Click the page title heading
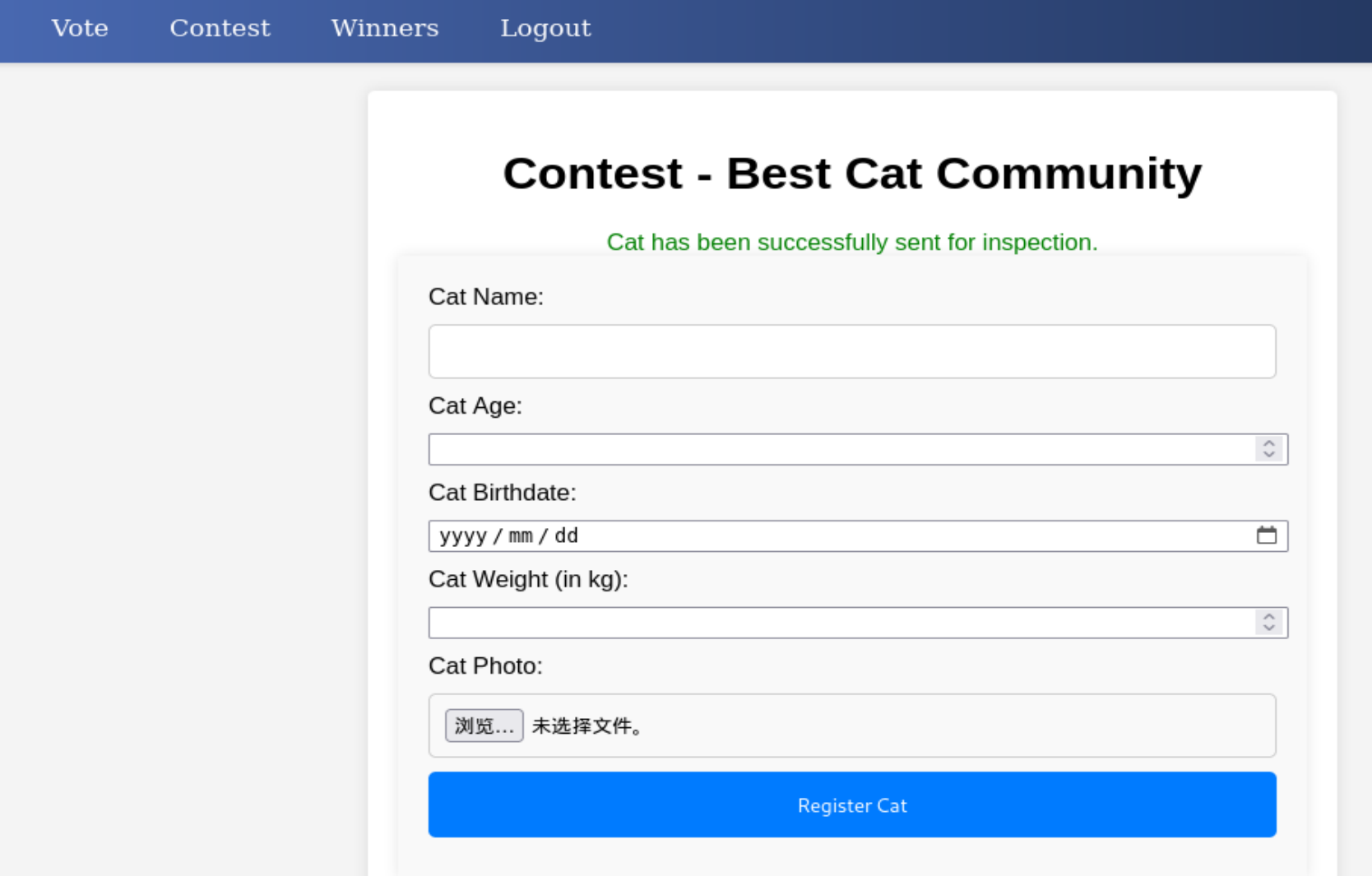This screenshot has width=1372, height=876. click(852, 174)
